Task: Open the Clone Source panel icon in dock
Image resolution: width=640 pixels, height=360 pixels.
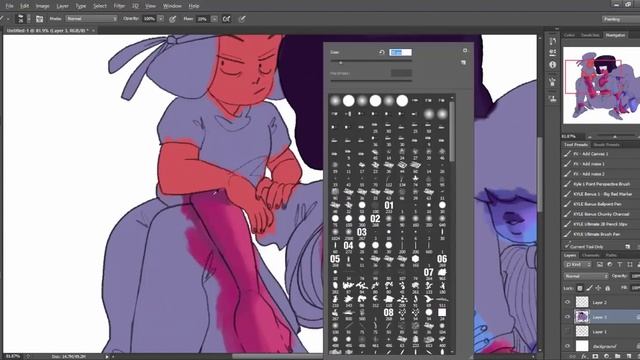Action: (x=553, y=98)
